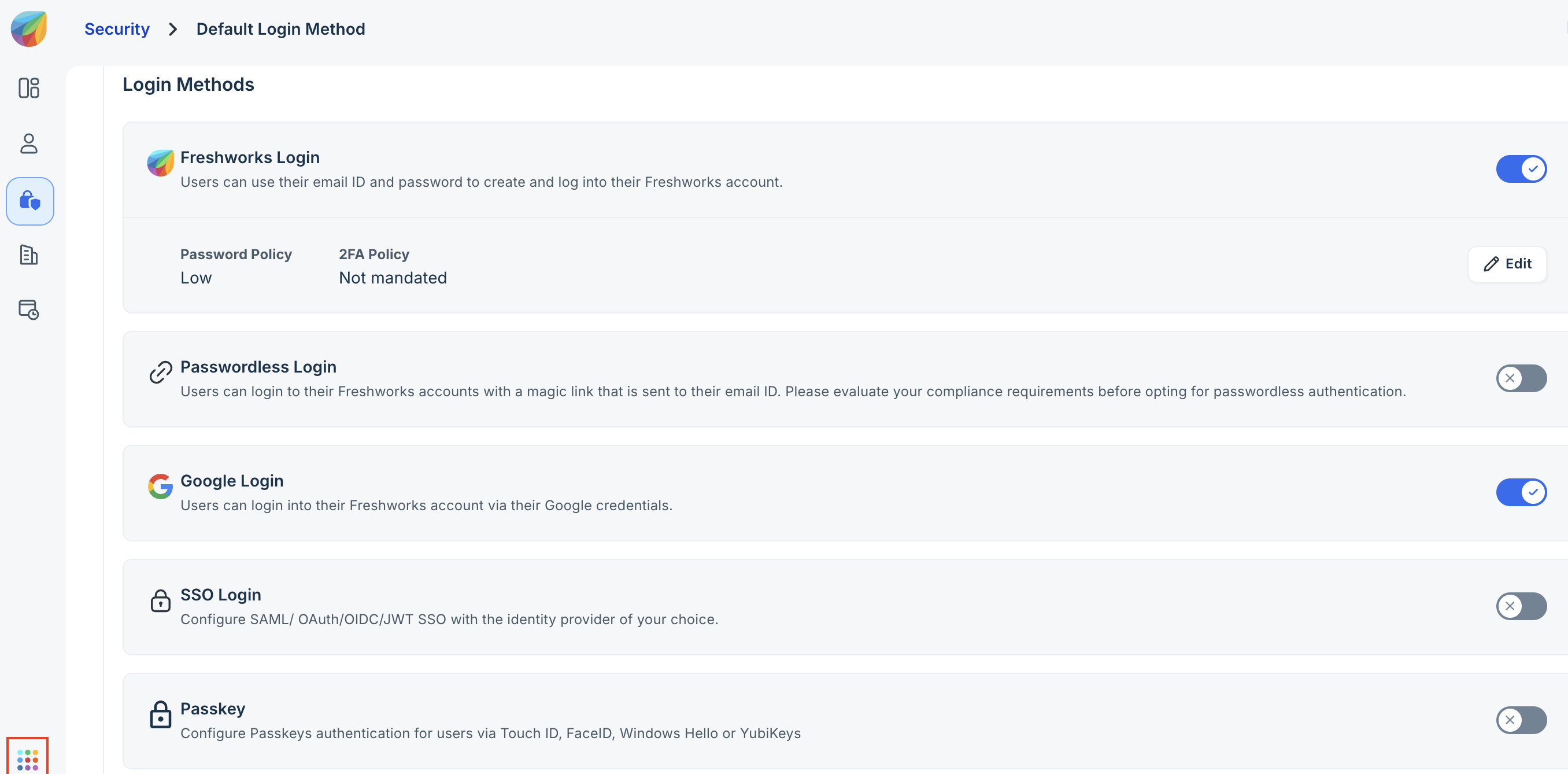
Task: Switch on the Passkey toggle
Action: click(1521, 720)
